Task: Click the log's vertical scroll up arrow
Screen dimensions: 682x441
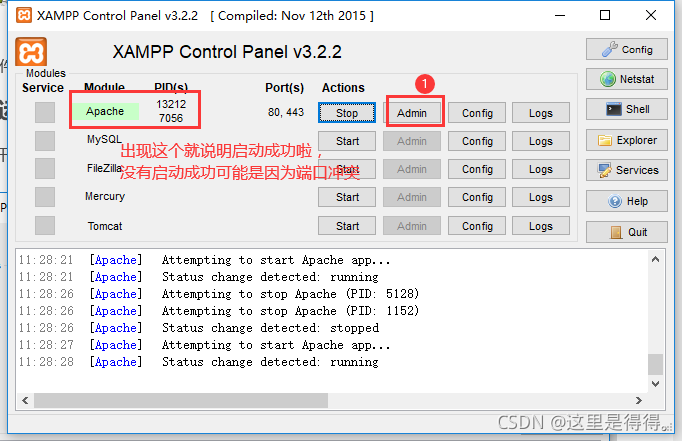Action: pos(655,259)
